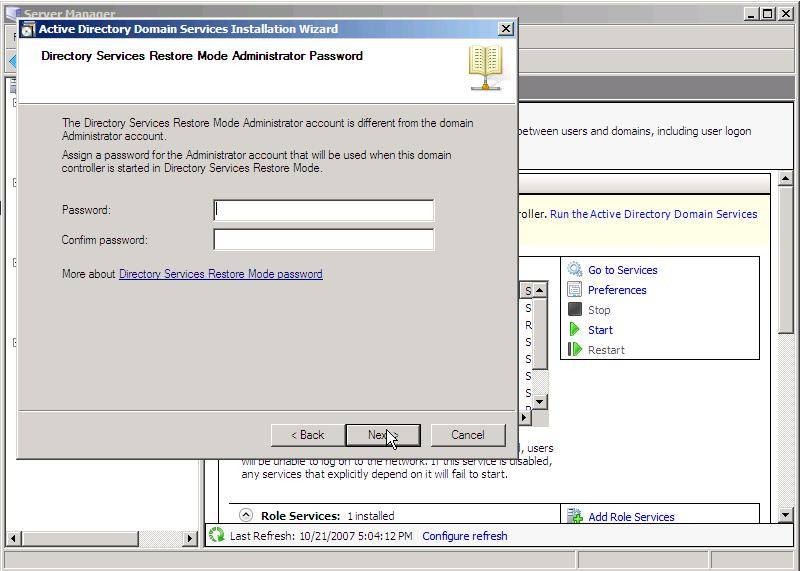800x571 pixels.
Task: Click the Confirm password field
Action: (323, 240)
